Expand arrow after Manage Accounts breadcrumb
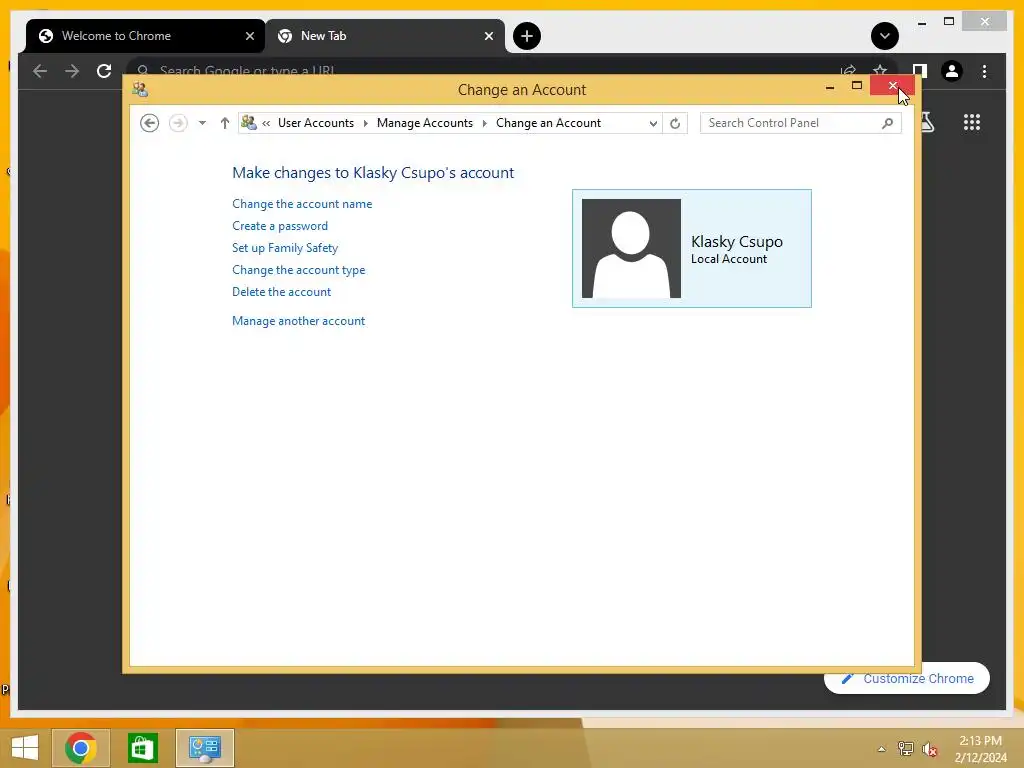 tap(485, 123)
